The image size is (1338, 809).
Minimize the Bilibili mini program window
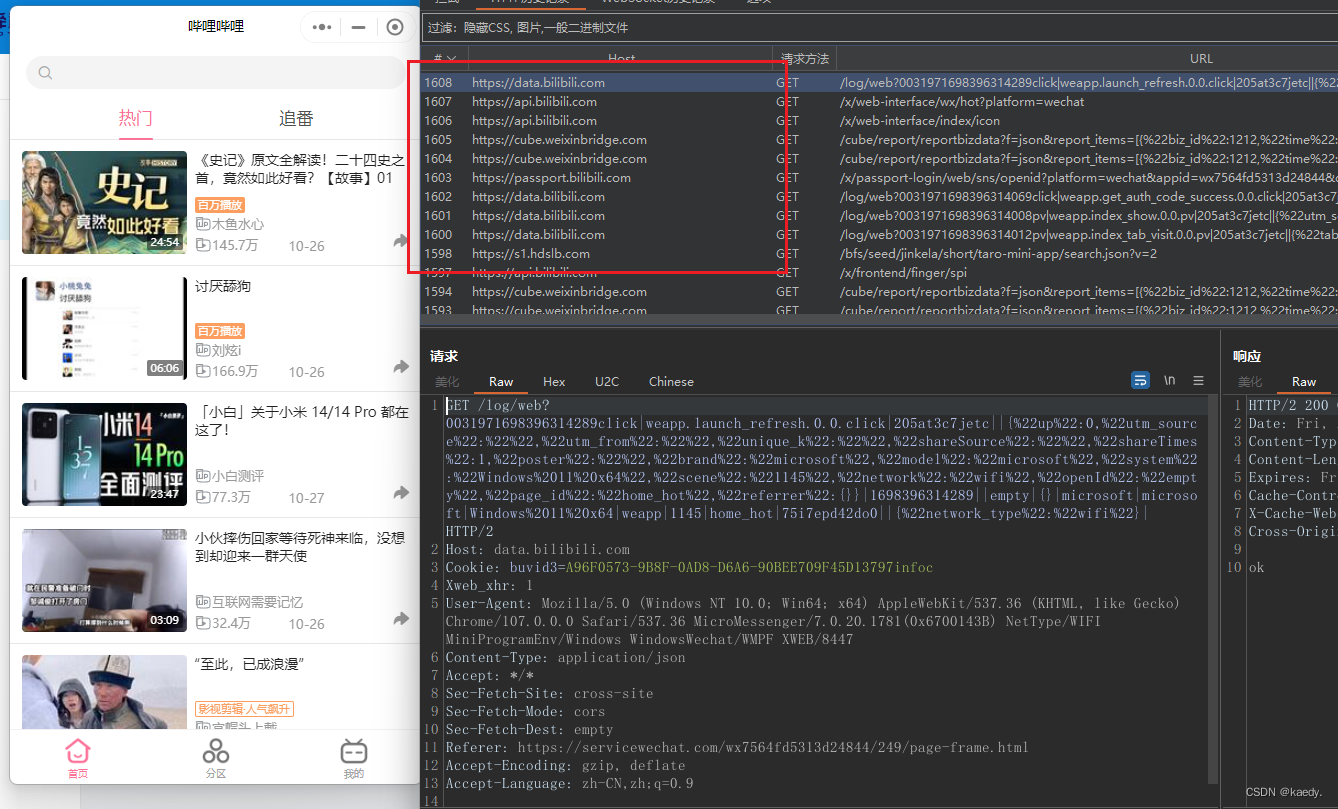[x=358, y=27]
